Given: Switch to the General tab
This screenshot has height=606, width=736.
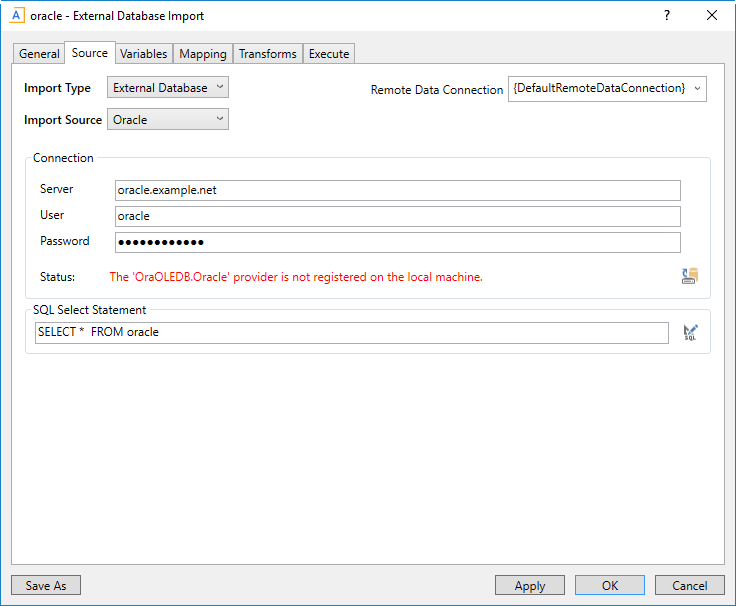Looking at the screenshot, I should 39,54.
